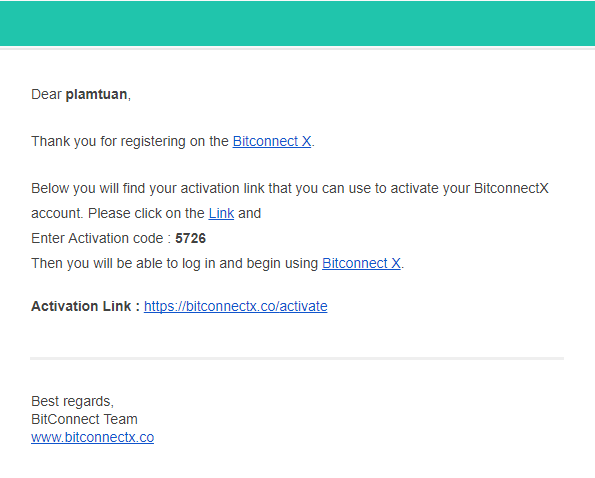595x478 pixels.
Task: Click the unlinked 'BitconnectX' word before 'account'
Action: tap(511, 189)
